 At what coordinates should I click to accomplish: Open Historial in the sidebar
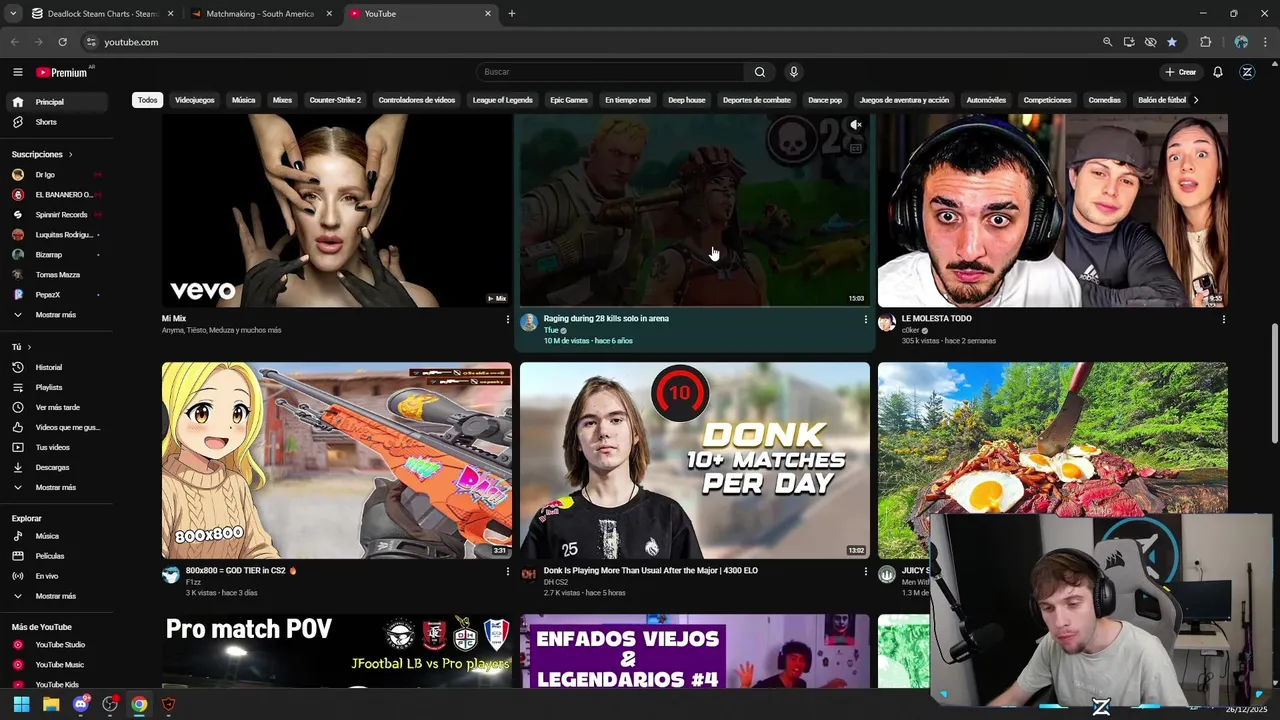click(48, 367)
